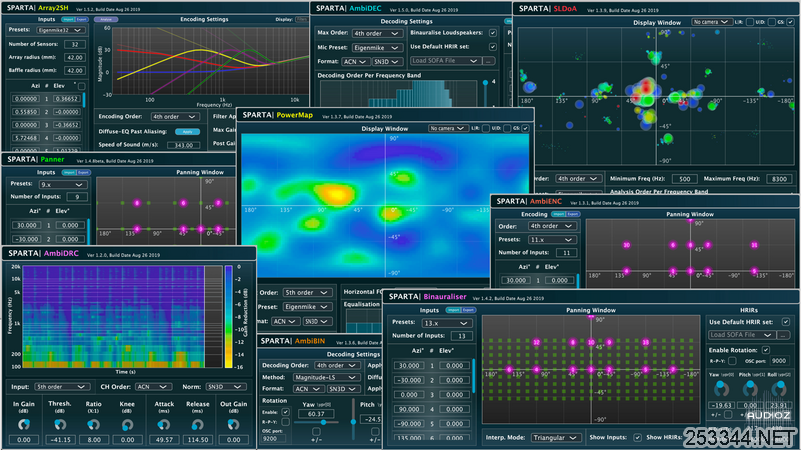Click OSC port 9000 field in Binauraliser
This screenshot has height=450, width=801.
point(779,361)
